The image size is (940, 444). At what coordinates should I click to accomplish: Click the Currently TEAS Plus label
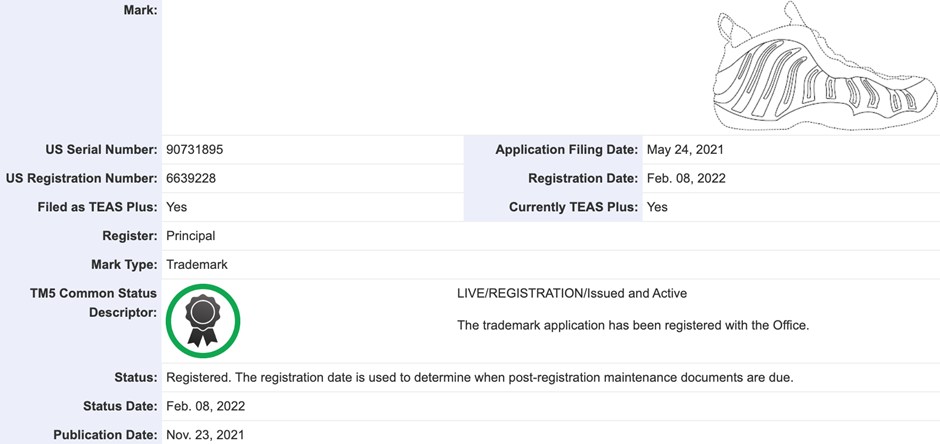click(x=574, y=207)
